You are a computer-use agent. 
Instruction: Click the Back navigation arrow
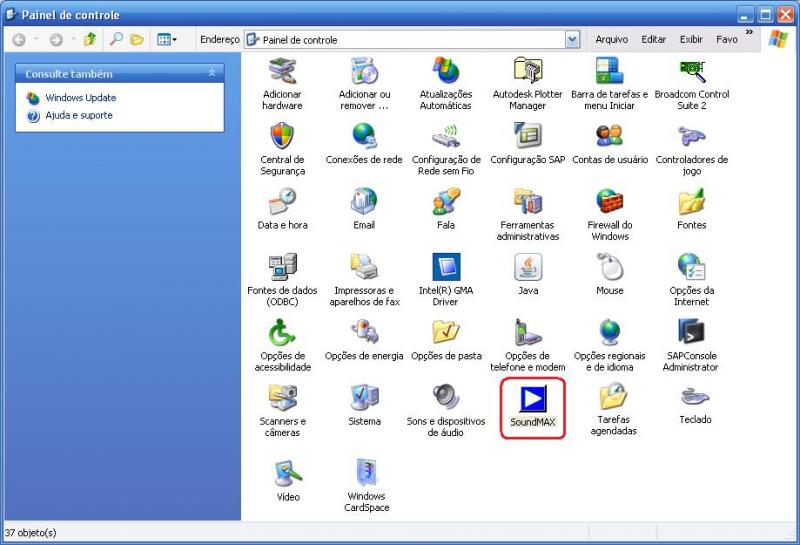[19, 39]
